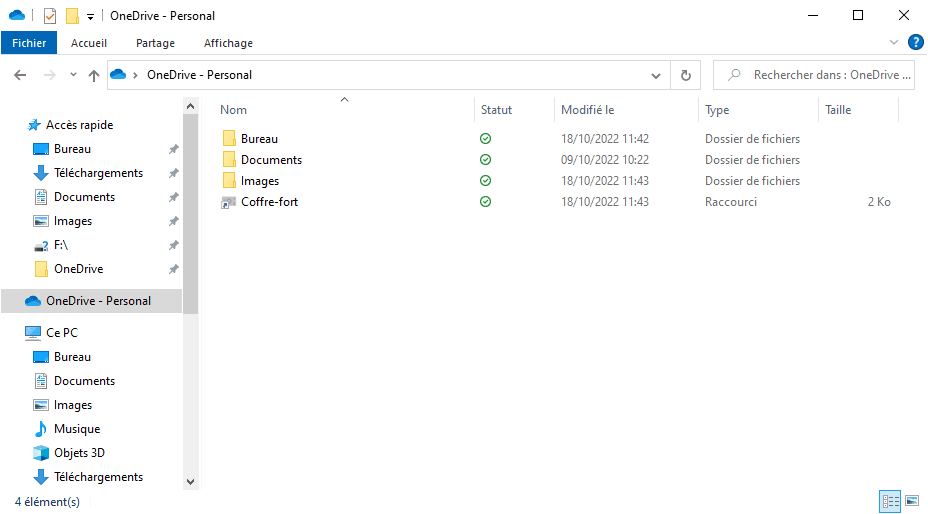Open the address bar history dropdown
928x514 pixels.
pyautogui.click(x=656, y=75)
